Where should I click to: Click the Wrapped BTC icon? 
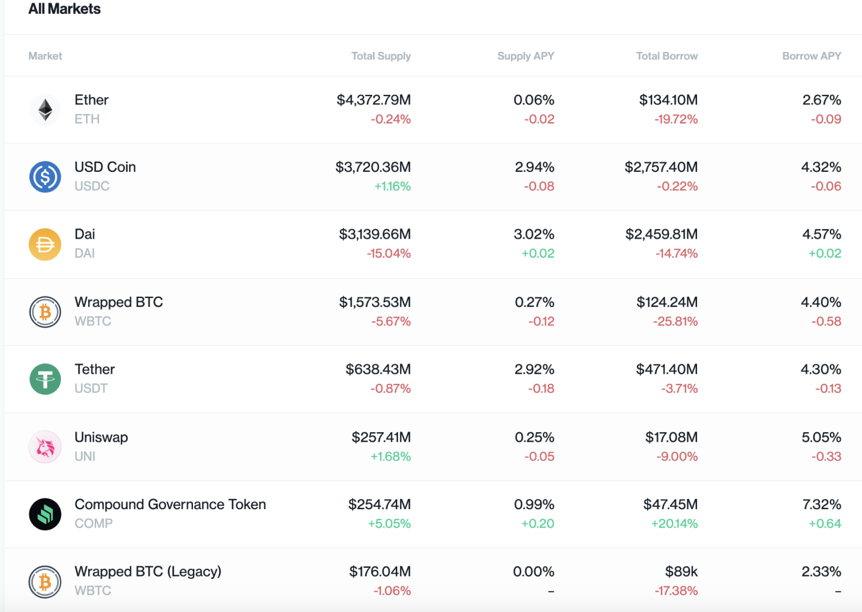[45, 312]
